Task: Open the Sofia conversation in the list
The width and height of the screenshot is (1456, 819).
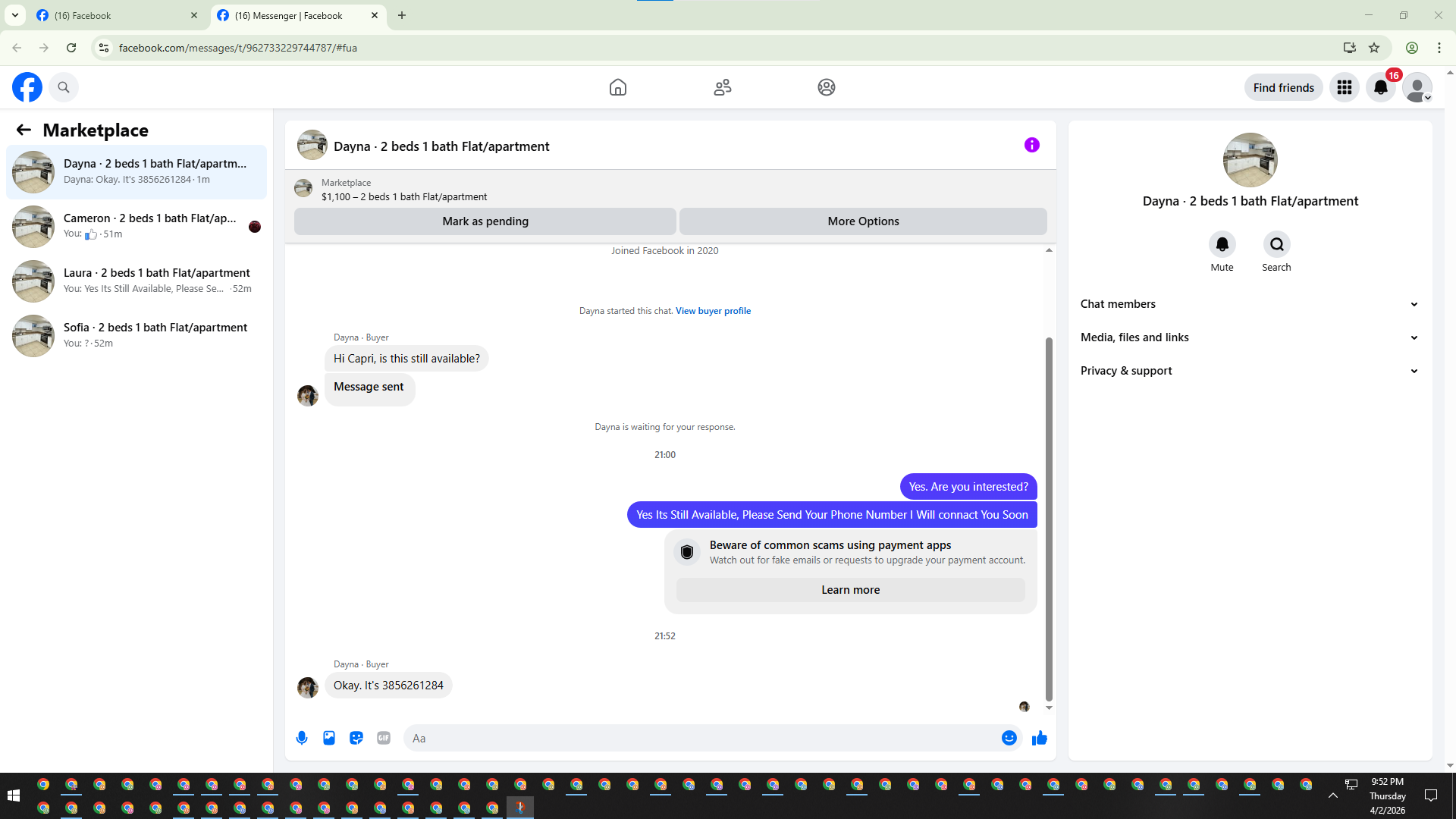Action: coord(136,336)
